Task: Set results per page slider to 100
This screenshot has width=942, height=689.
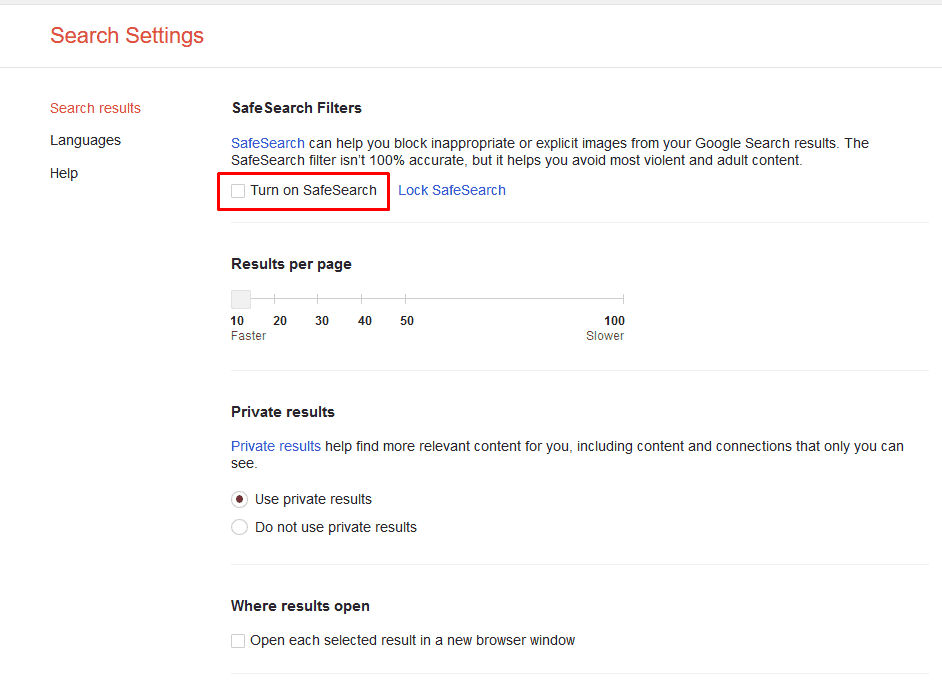Action: (x=623, y=298)
